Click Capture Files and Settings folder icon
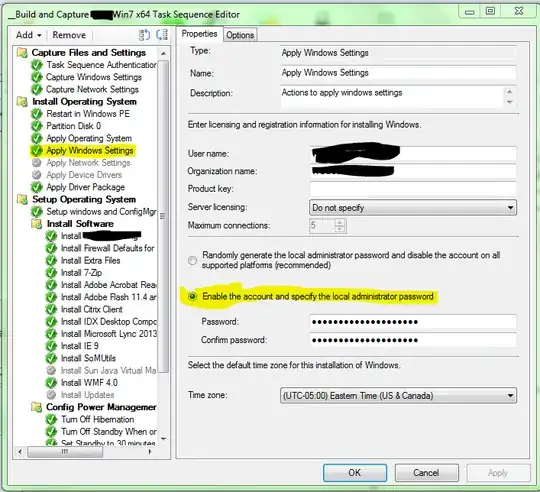Image resolution: width=540 pixels, height=492 pixels. coord(22,53)
